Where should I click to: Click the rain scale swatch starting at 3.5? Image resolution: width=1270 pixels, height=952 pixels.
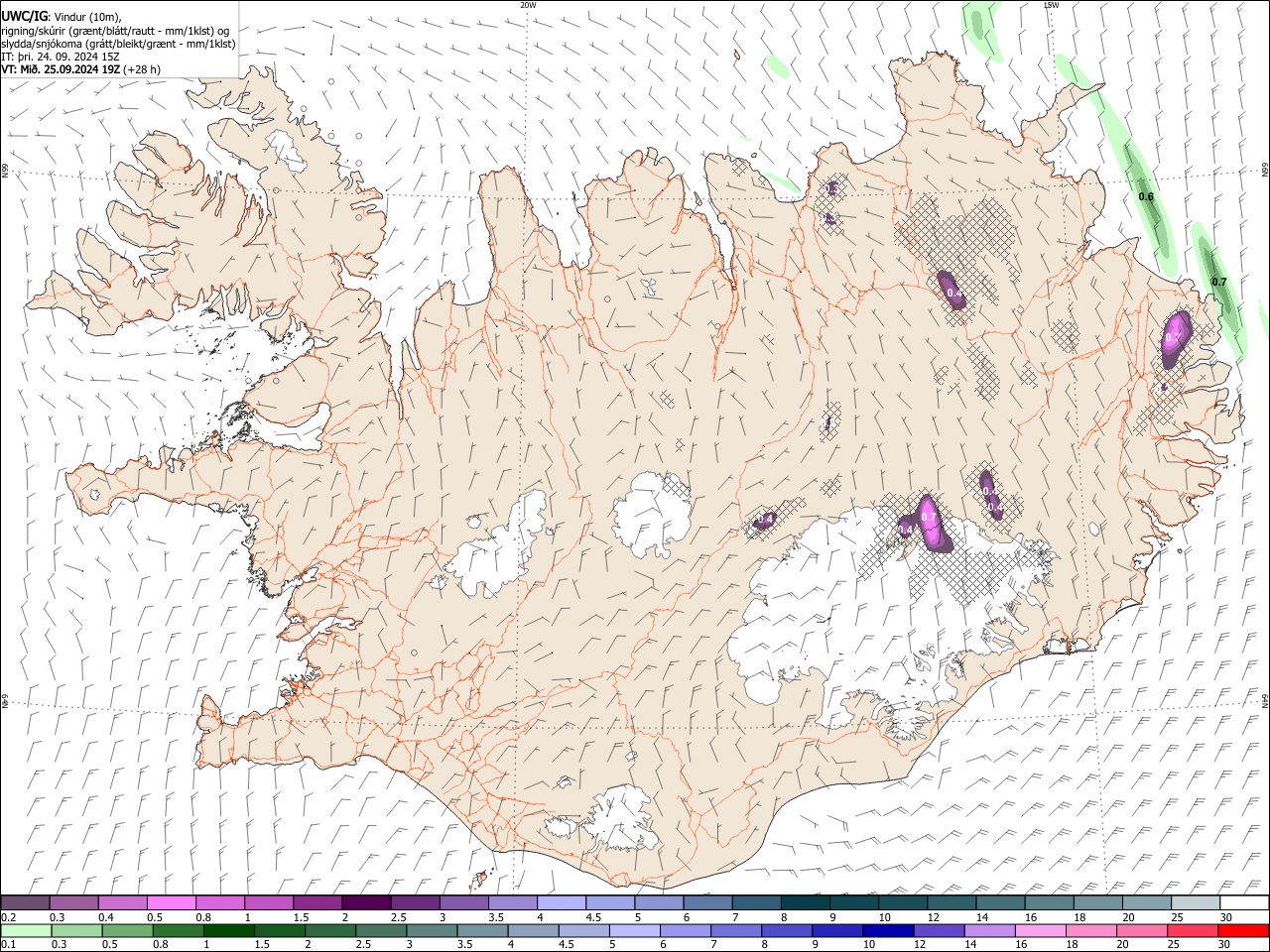coord(483,930)
